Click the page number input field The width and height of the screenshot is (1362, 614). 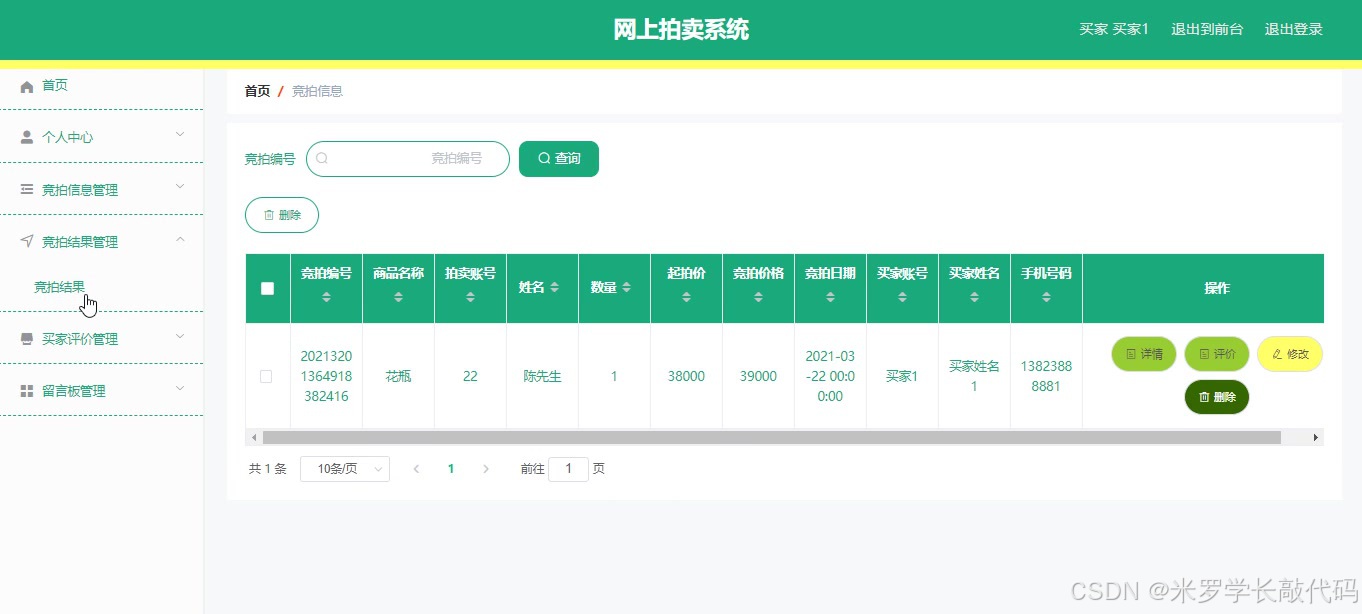click(x=568, y=468)
